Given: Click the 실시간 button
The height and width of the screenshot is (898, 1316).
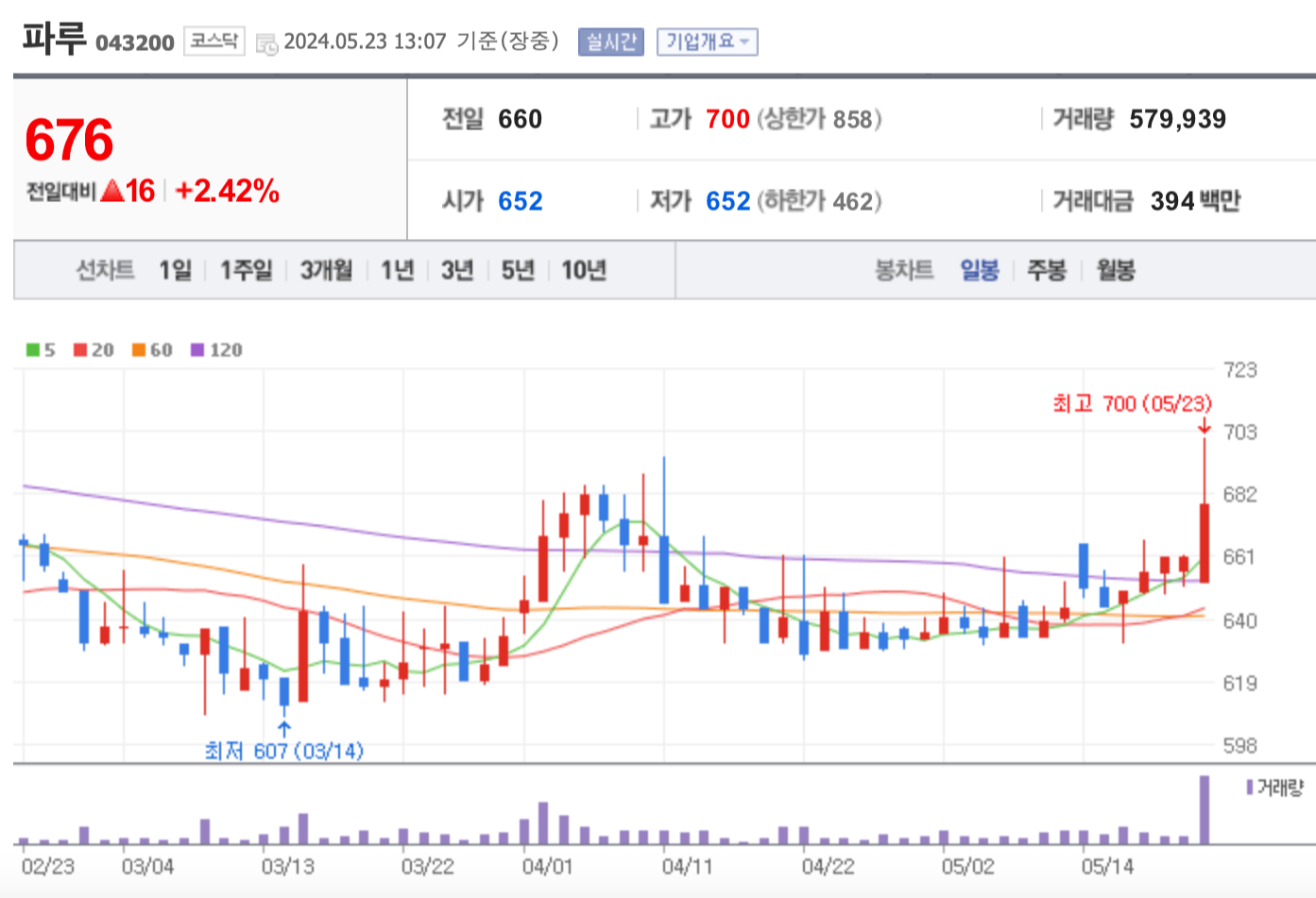Looking at the screenshot, I should coord(611,42).
